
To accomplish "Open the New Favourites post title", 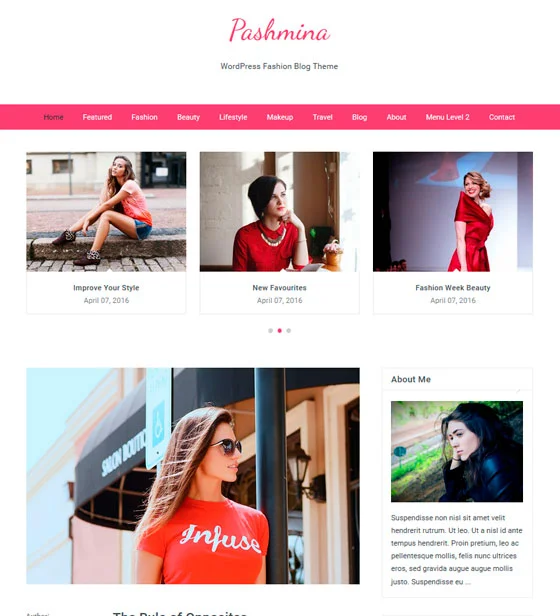I will coord(279,288).
